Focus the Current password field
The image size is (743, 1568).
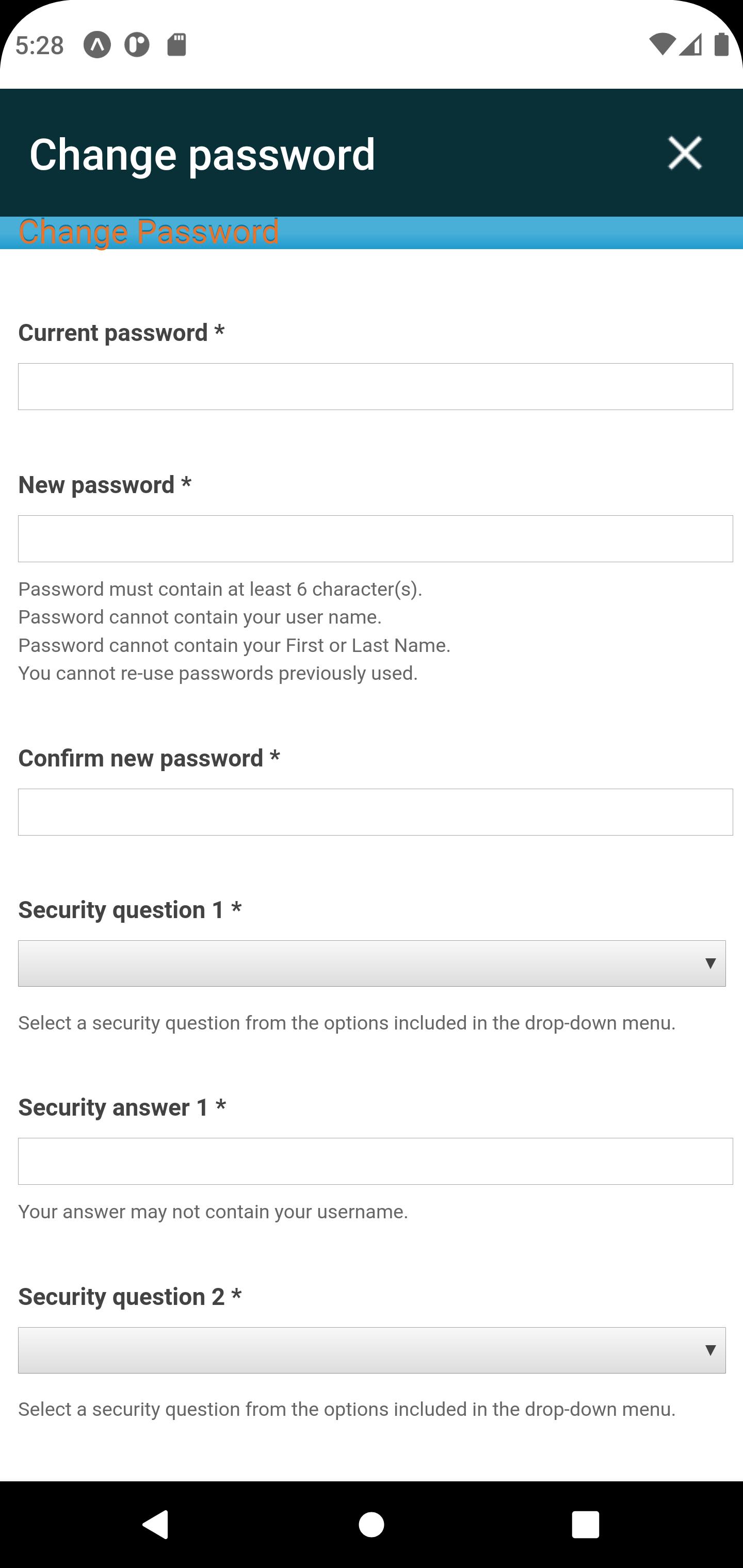tap(375, 386)
